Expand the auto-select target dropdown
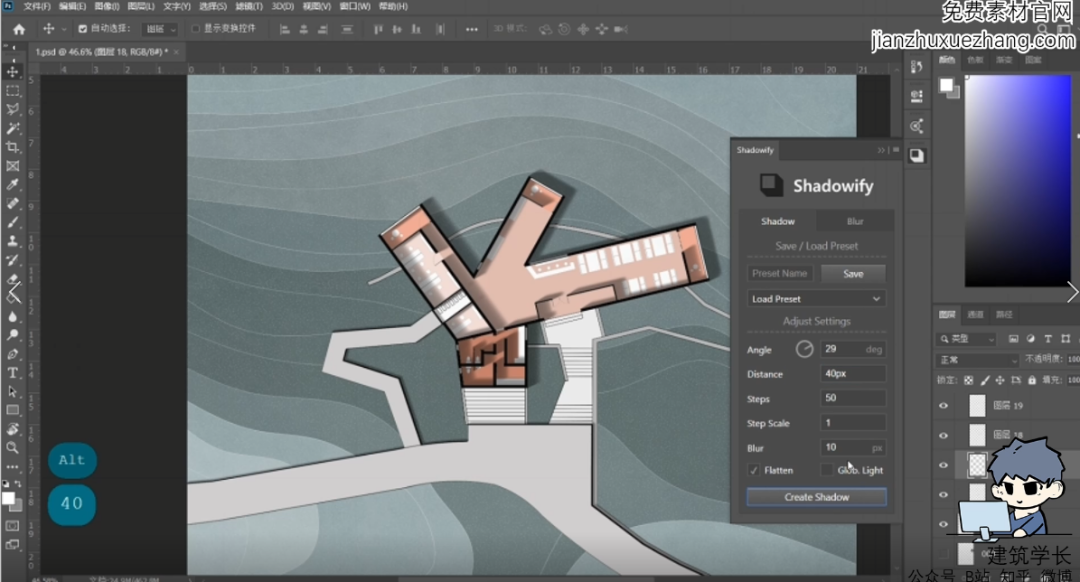 click(160, 30)
